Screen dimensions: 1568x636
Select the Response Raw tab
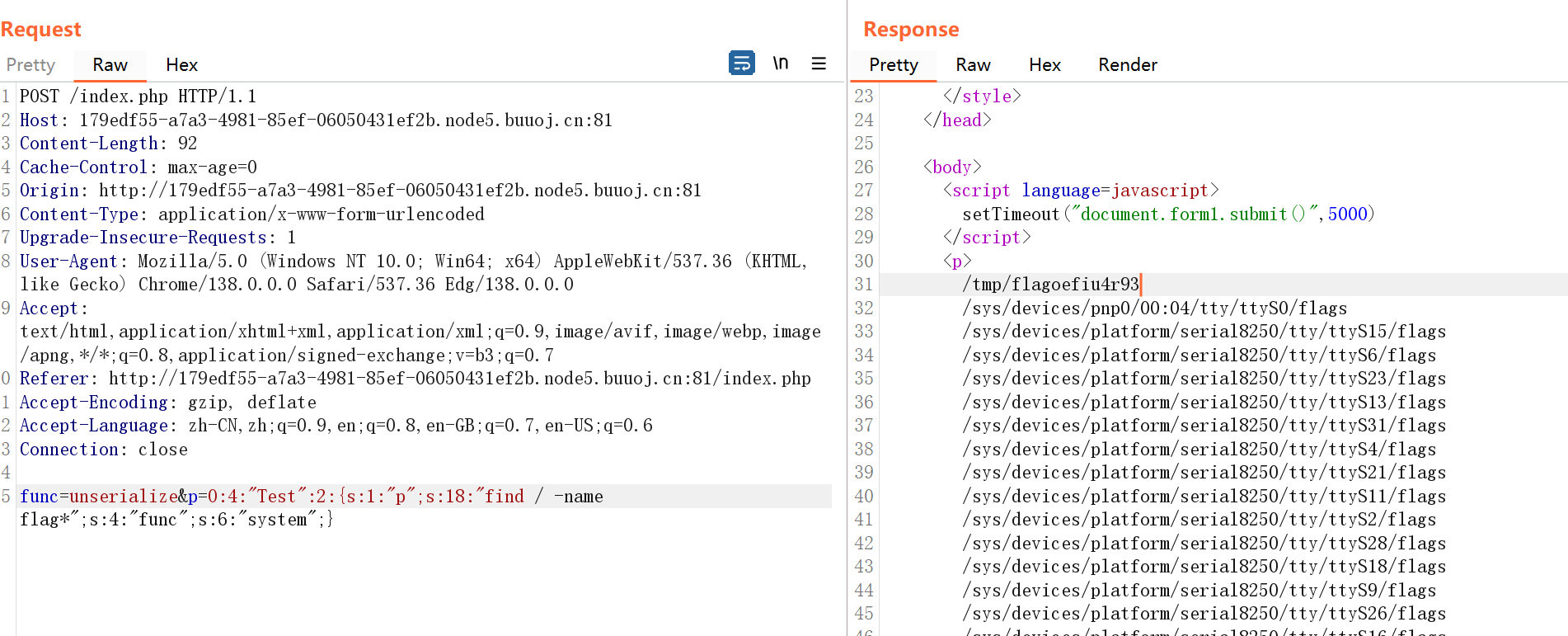(973, 65)
